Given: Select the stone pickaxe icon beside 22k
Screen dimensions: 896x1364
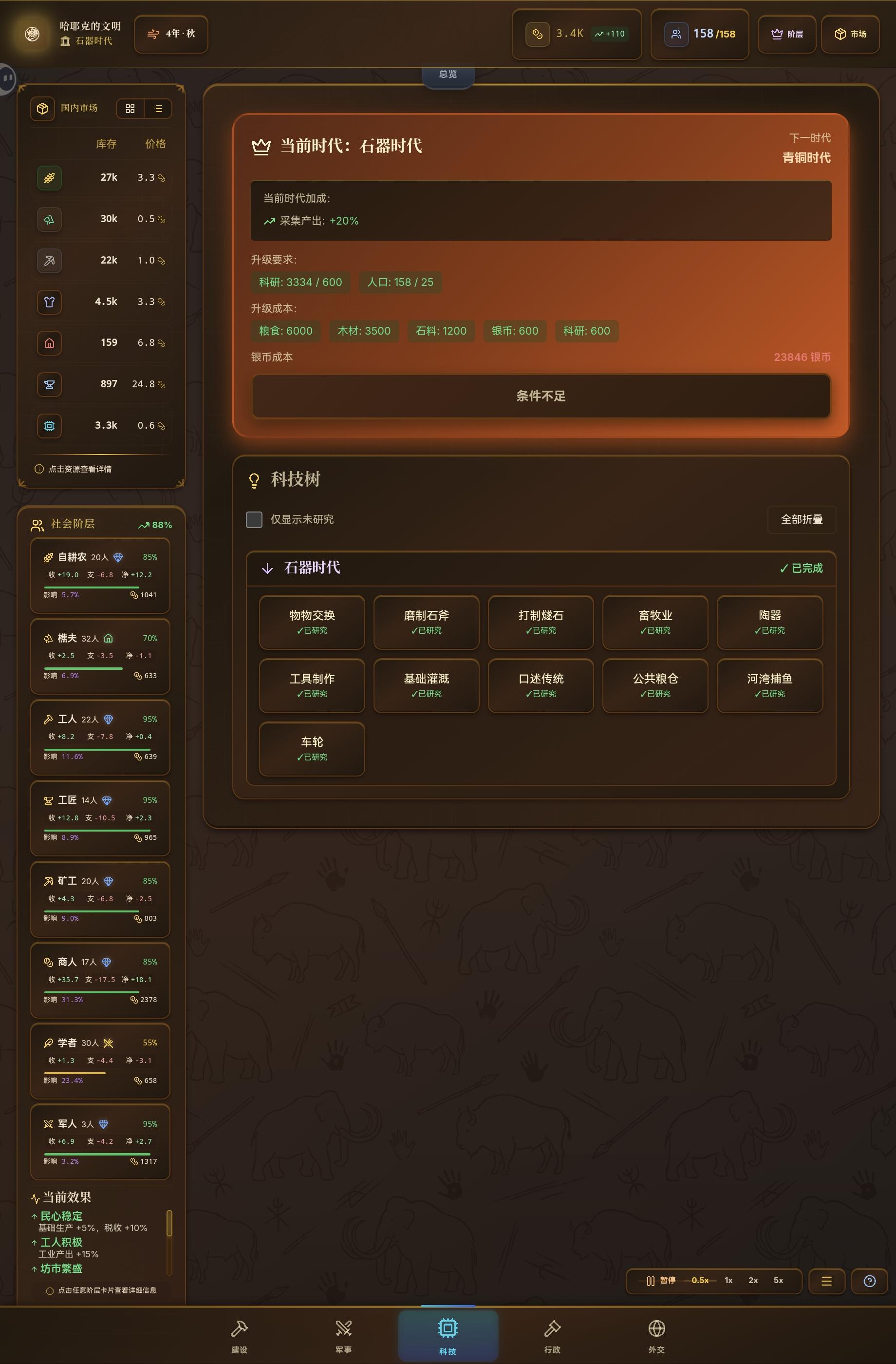Looking at the screenshot, I should point(49,260).
